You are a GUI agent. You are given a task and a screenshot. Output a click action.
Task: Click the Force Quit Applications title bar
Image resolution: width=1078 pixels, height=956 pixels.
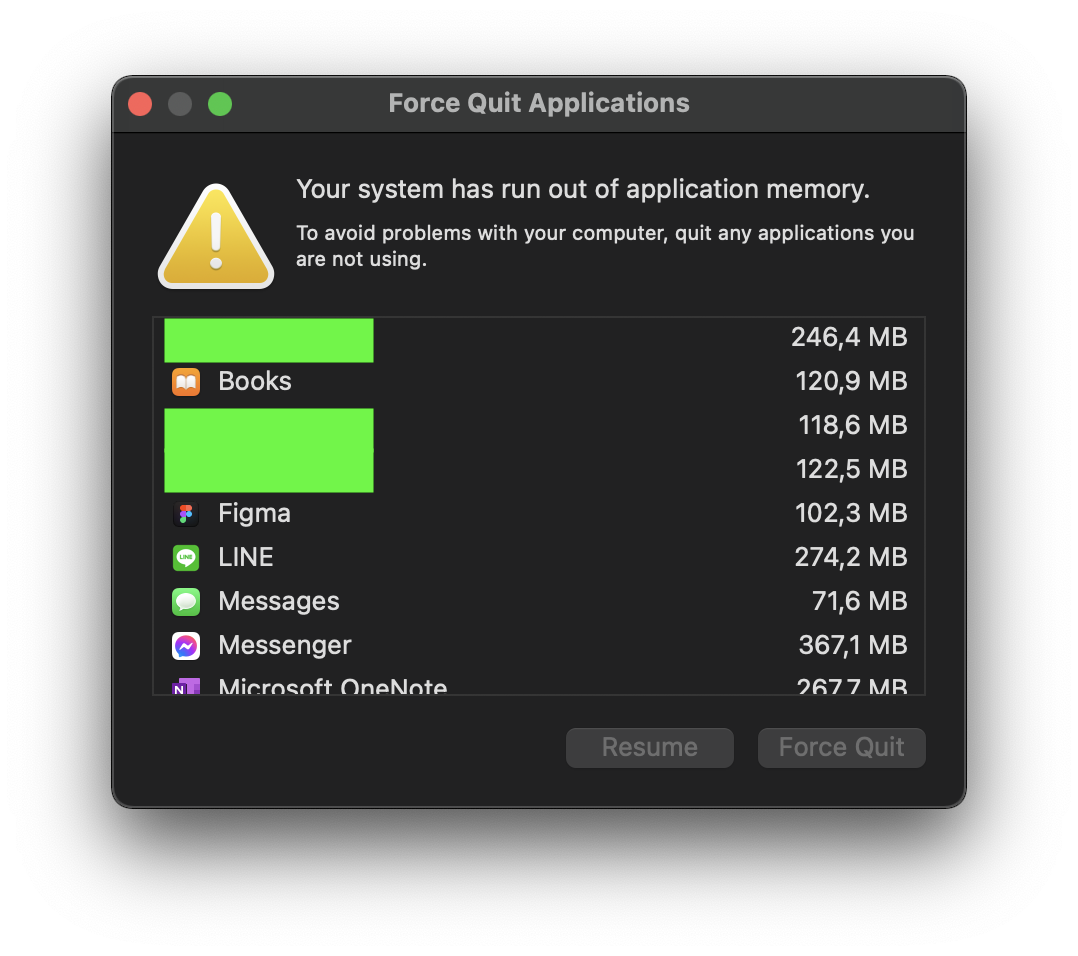click(538, 104)
